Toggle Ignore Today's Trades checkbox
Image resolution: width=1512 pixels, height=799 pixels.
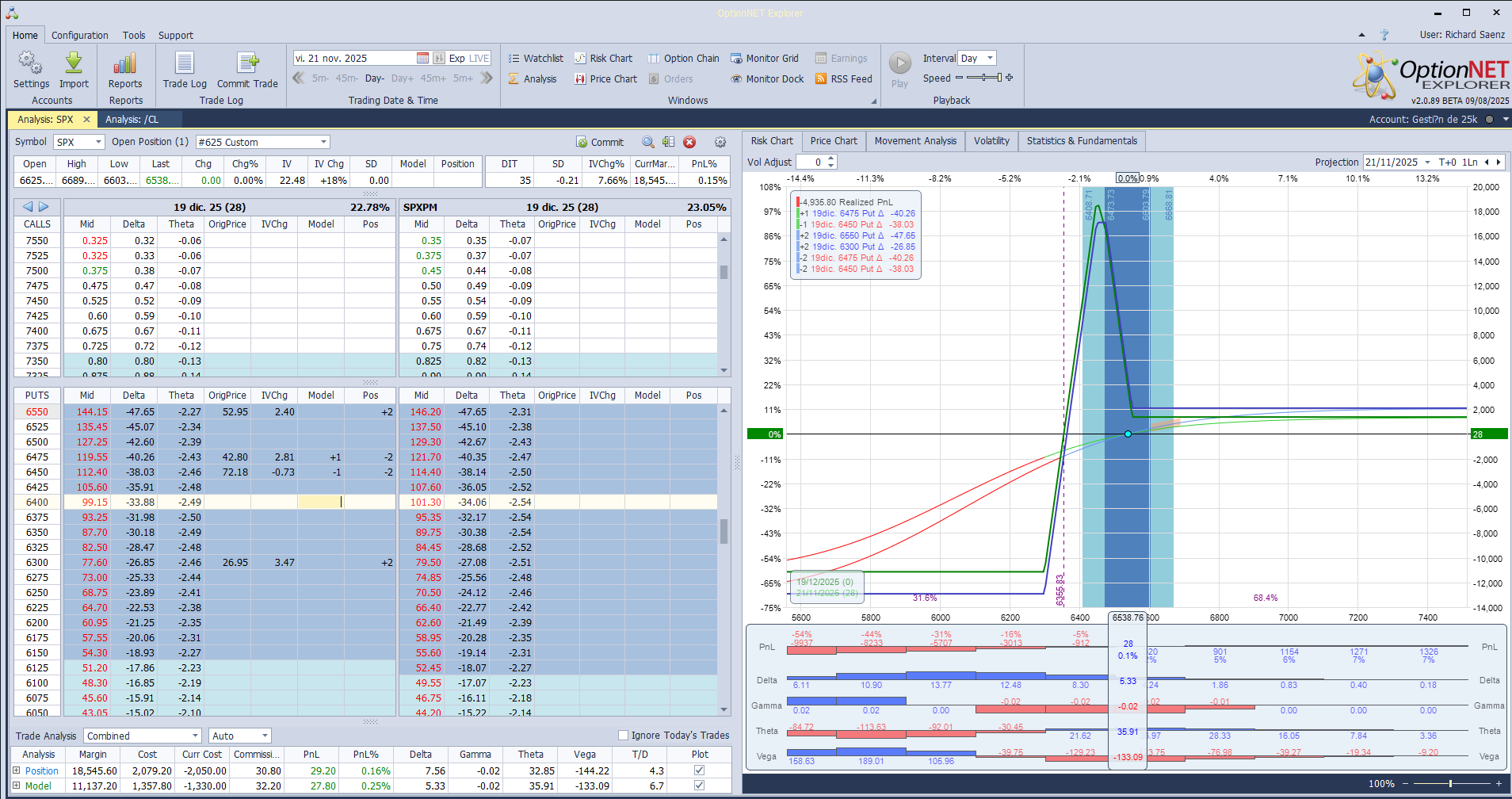point(623,736)
